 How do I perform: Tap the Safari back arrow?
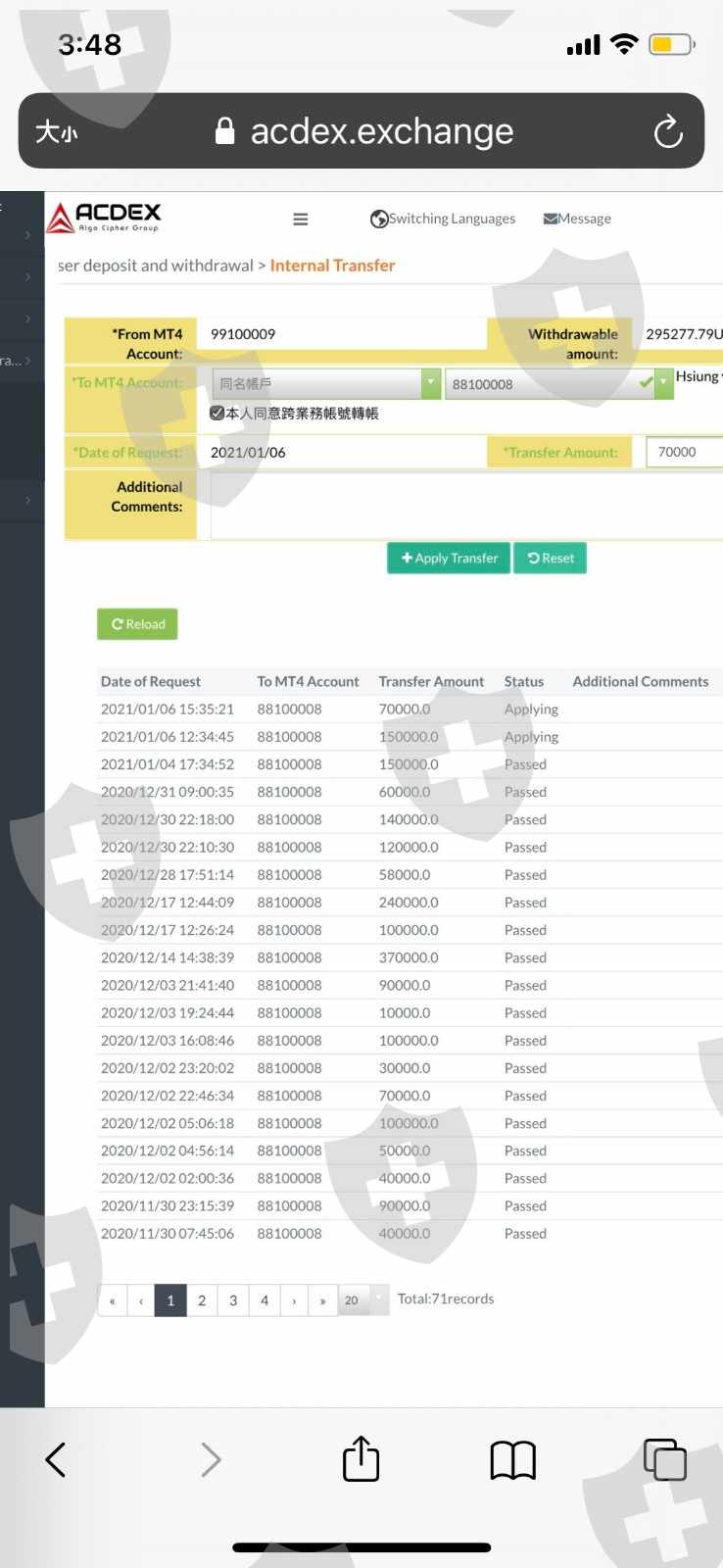(56, 1460)
